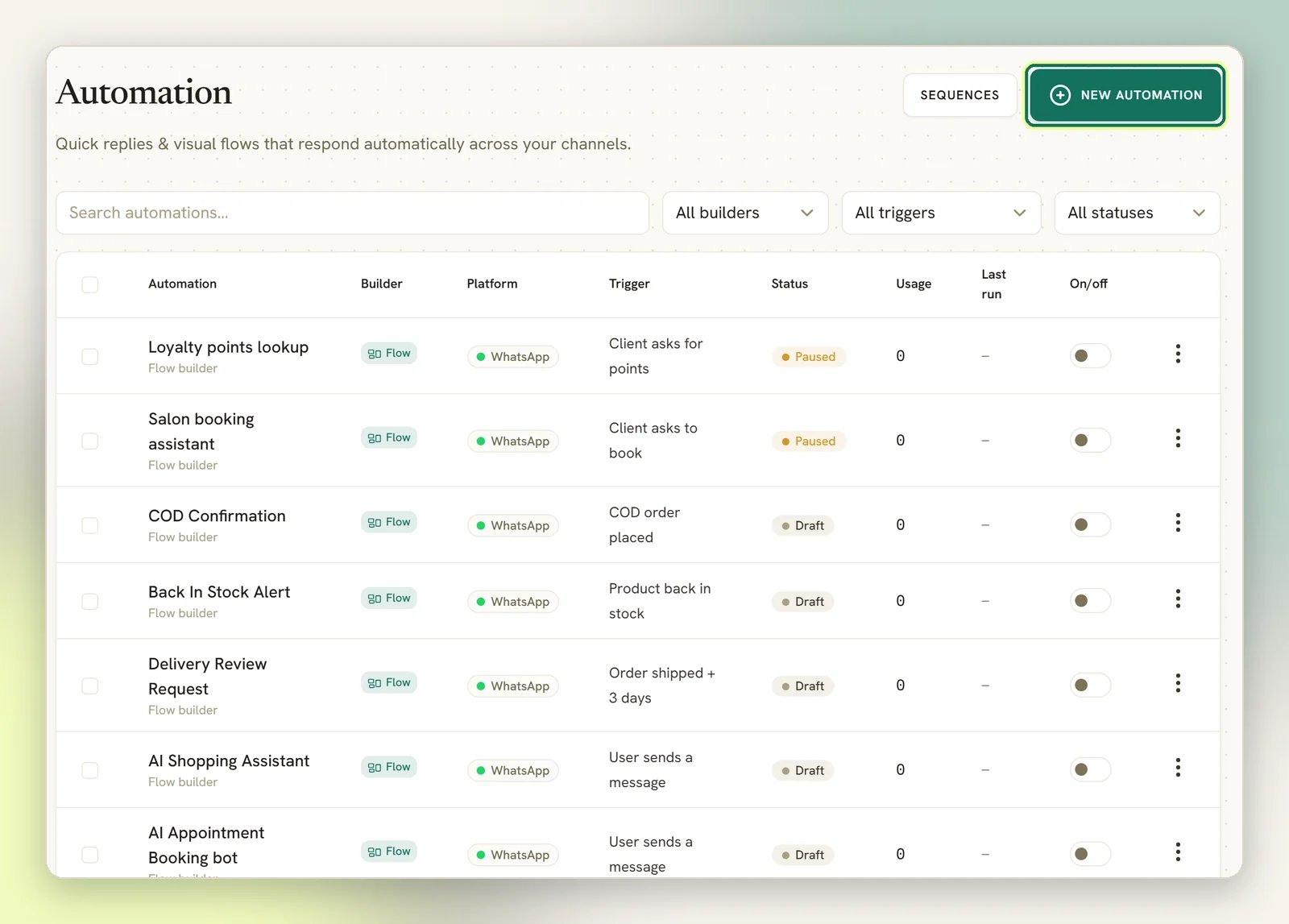1289x924 pixels.
Task: Turn on the AI Shopping Assistant toggle
Action: click(1090, 769)
